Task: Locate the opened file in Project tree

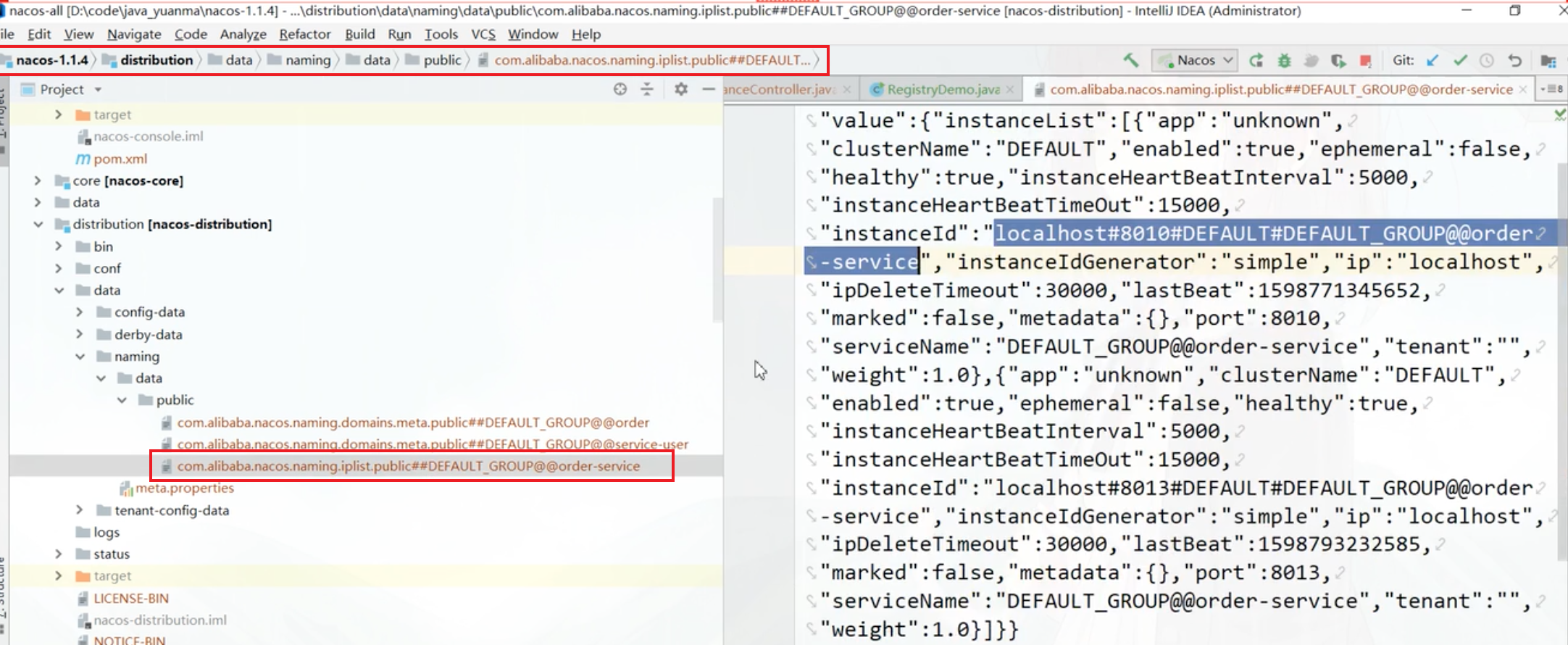Action: click(620, 89)
